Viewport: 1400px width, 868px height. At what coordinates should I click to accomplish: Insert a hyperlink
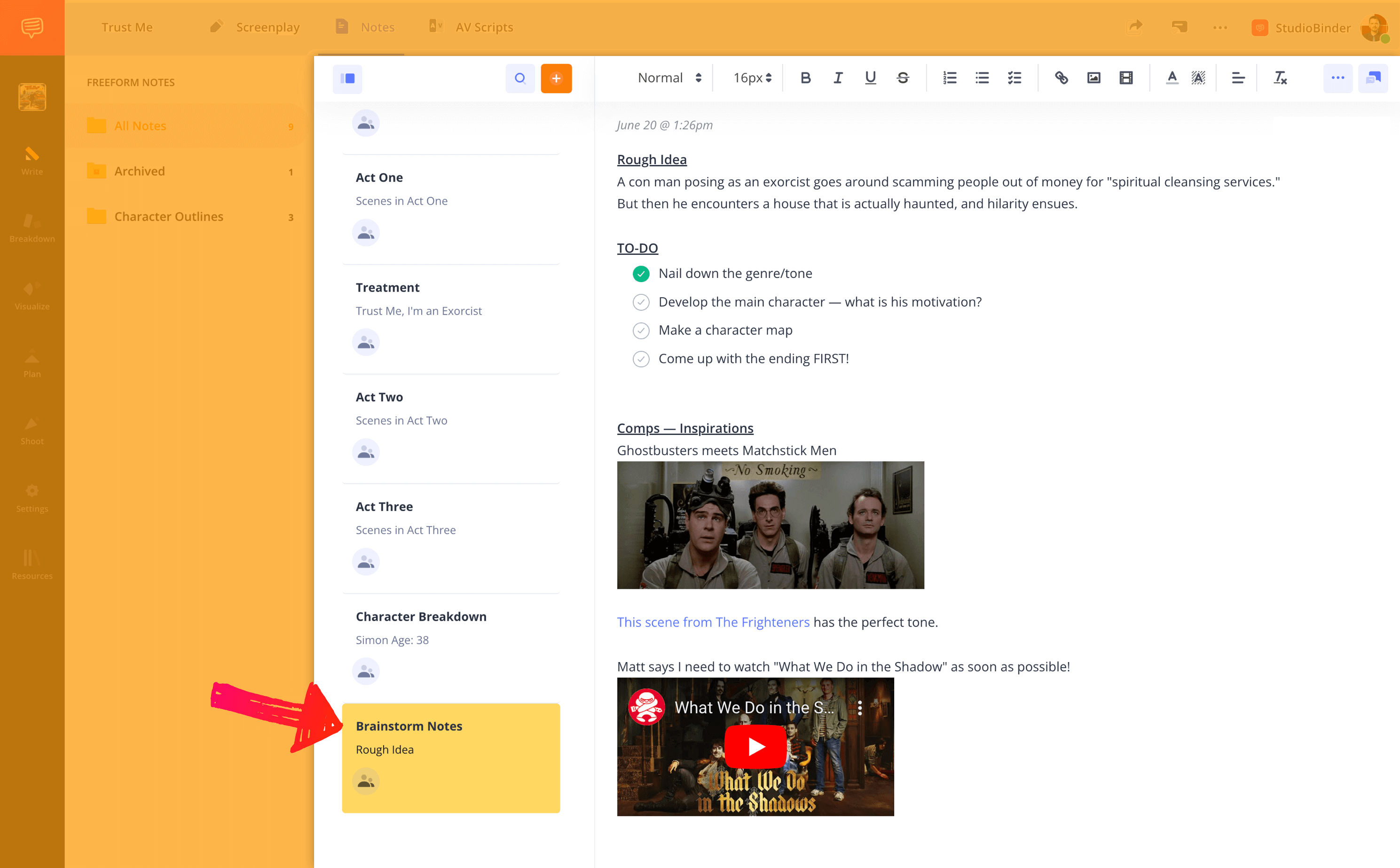(1062, 78)
